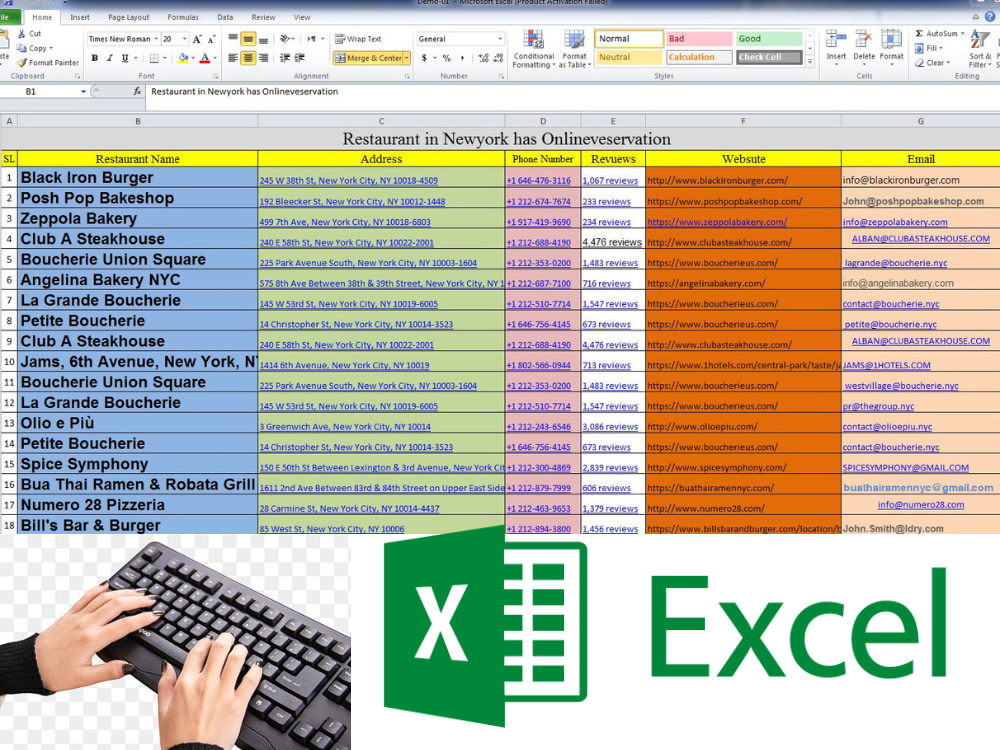Screen dimensions: 1000x750
Task: Switch to the Formulas tab
Action: tap(183, 17)
